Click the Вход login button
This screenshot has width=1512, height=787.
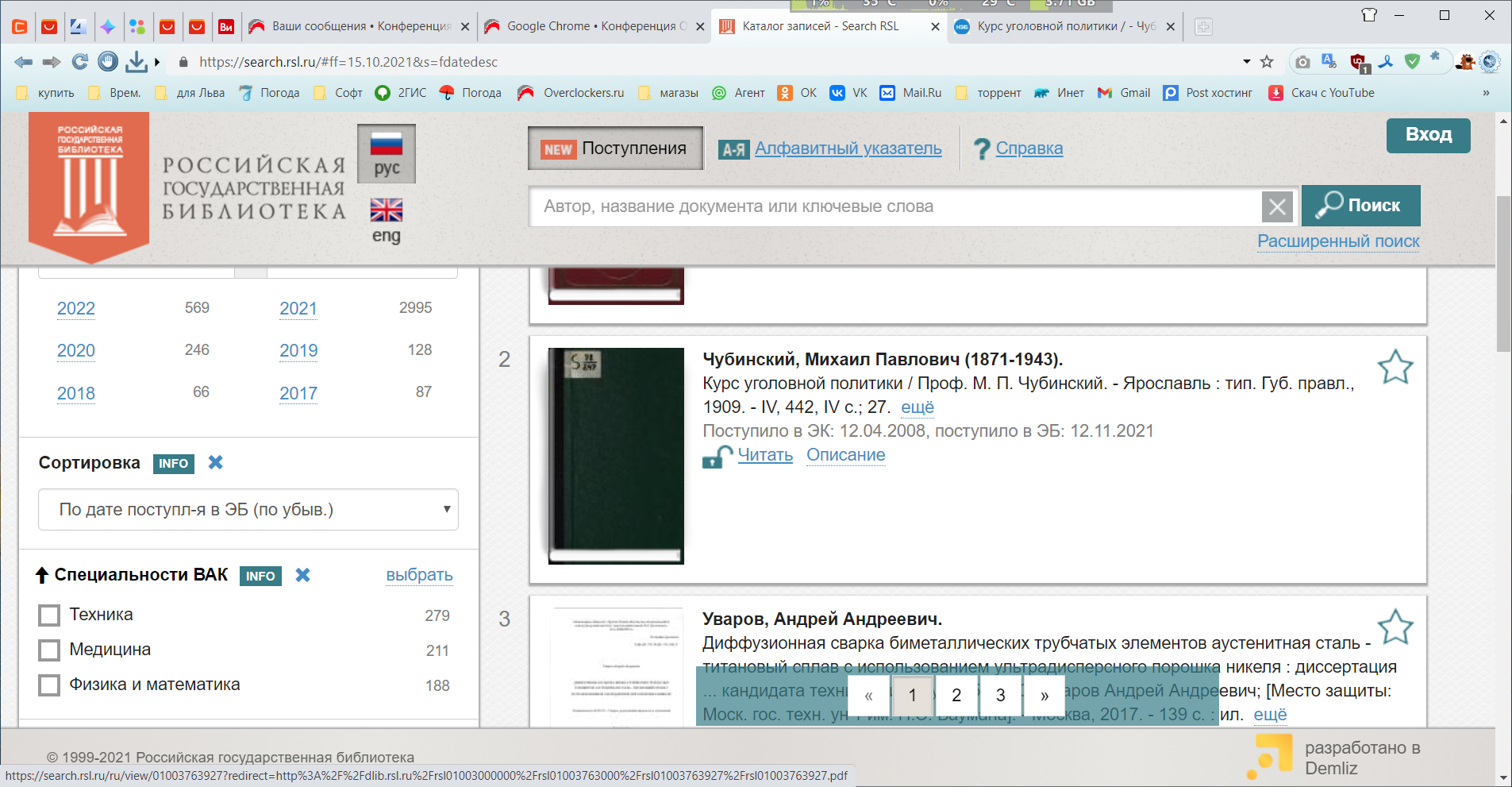[1428, 135]
